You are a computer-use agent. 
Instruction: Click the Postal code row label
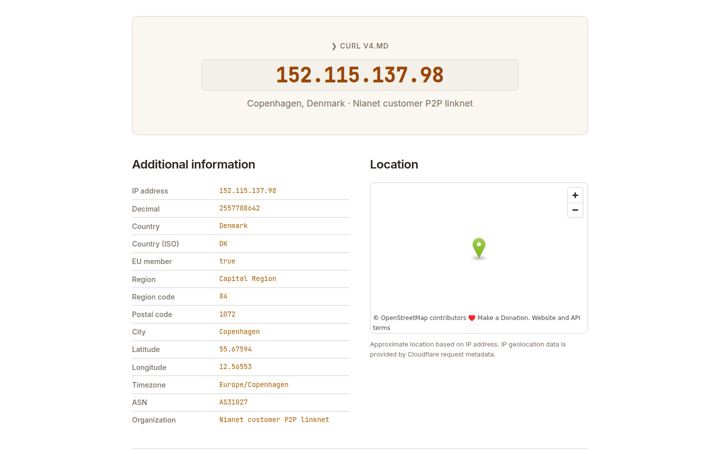click(x=152, y=314)
